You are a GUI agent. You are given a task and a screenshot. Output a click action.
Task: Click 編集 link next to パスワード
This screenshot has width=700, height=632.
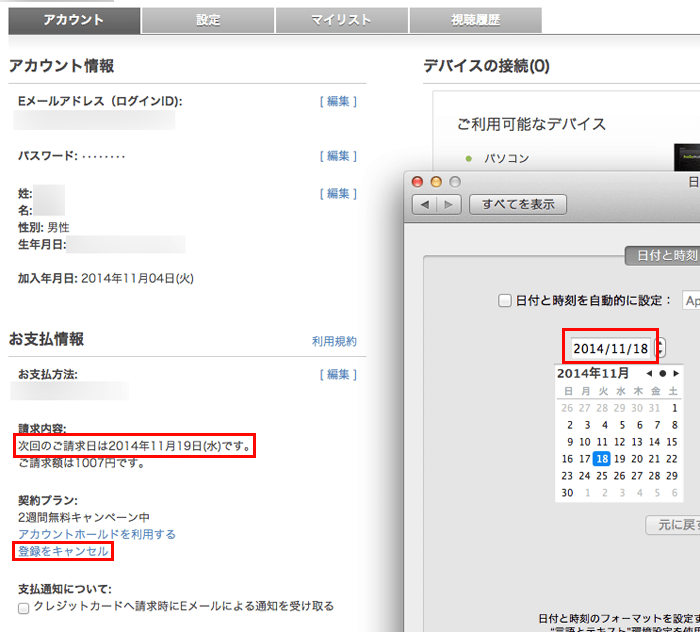338,156
